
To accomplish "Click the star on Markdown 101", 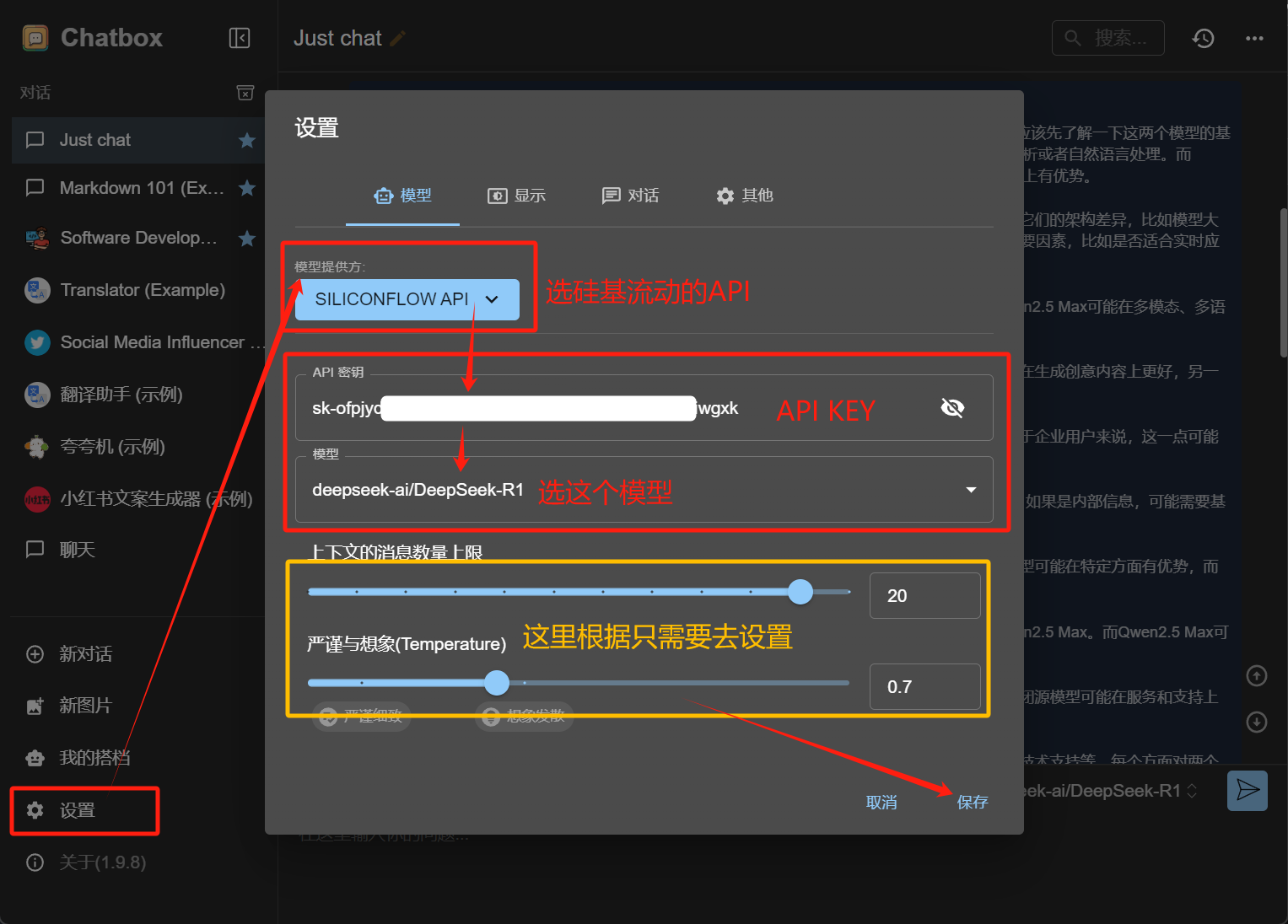I will 247,188.
